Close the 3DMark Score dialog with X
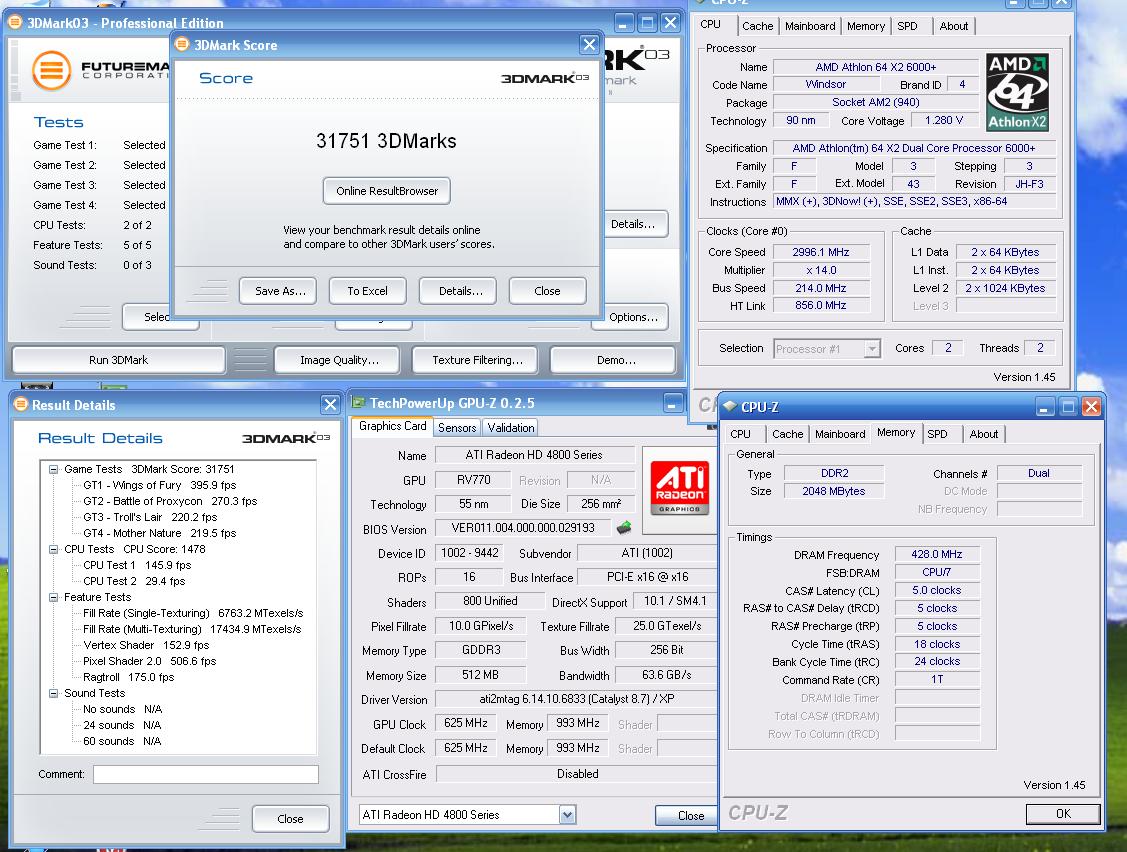 (589, 45)
